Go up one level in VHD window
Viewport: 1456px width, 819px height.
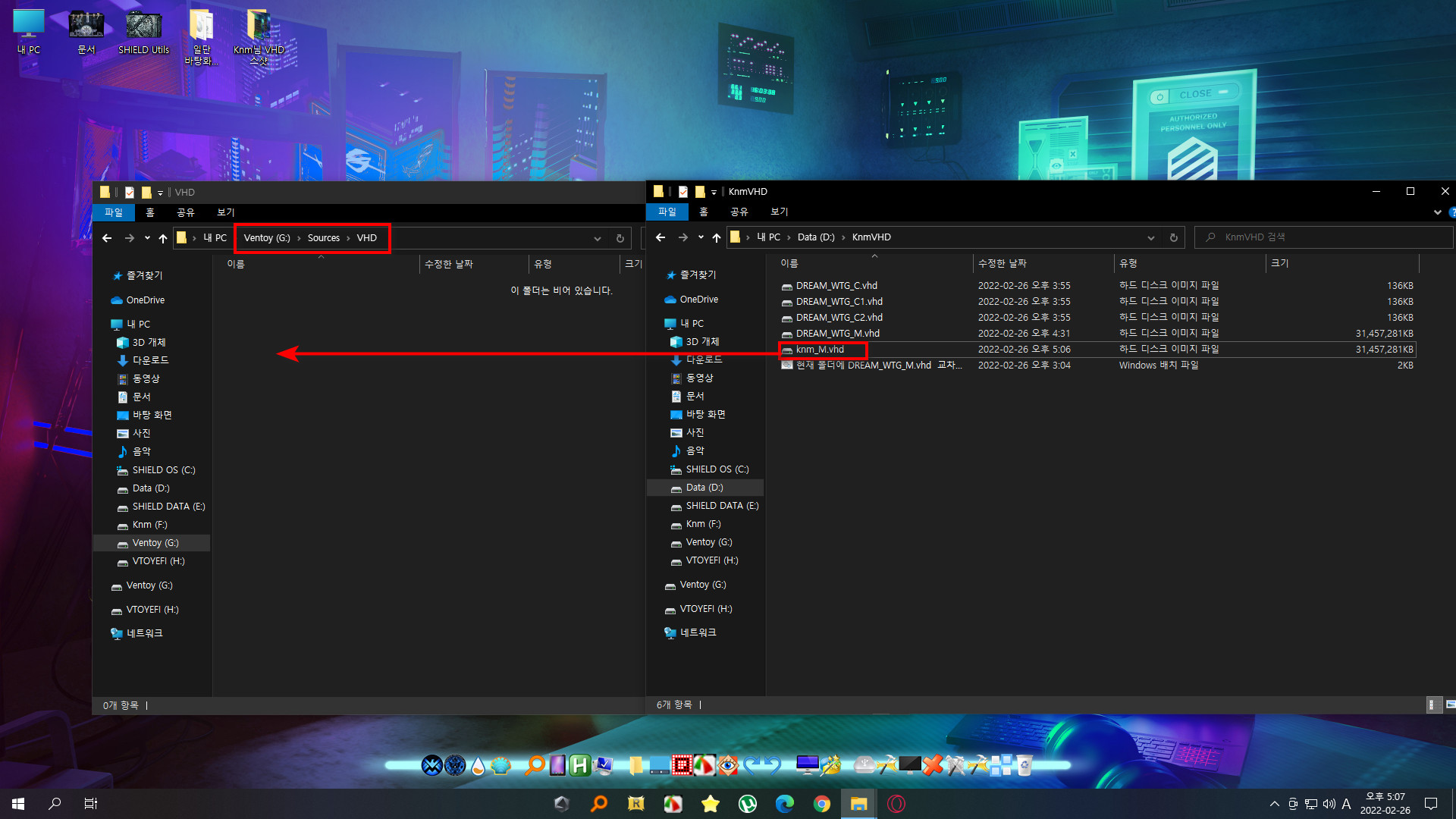click(163, 238)
